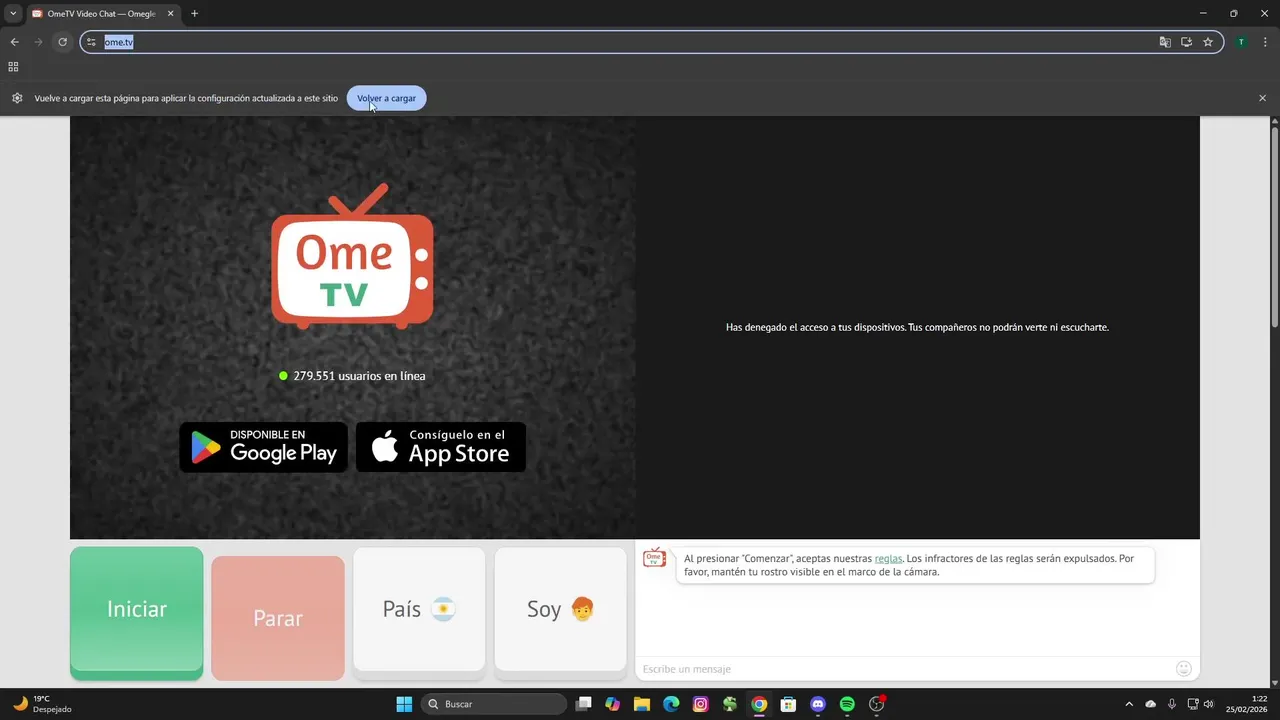Click the OmeTV logo
Image resolution: width=1280 pixels, height=720 pixels.
[x=352, y=256]
